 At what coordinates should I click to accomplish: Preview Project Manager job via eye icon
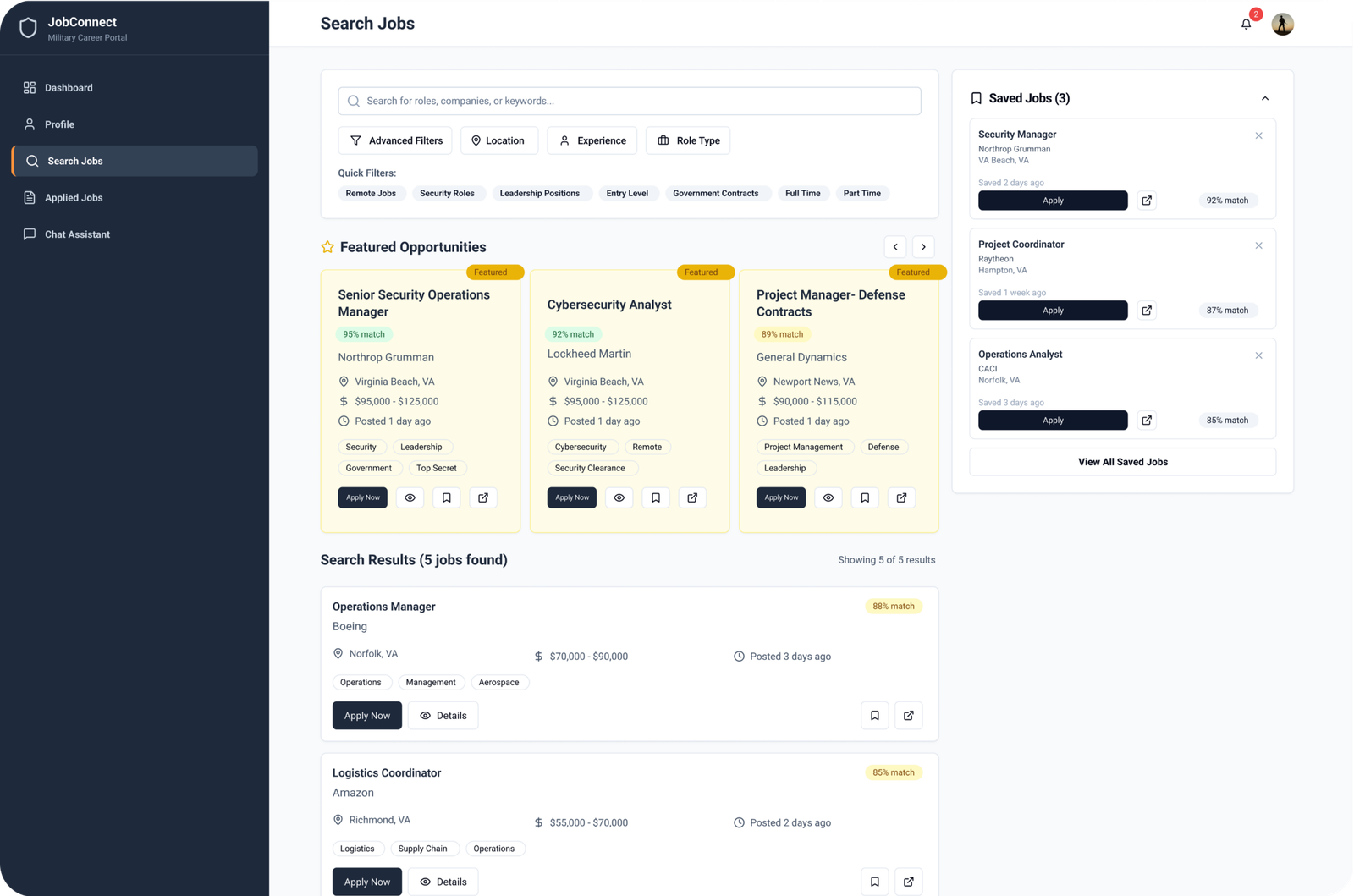[x=828, y=497]
